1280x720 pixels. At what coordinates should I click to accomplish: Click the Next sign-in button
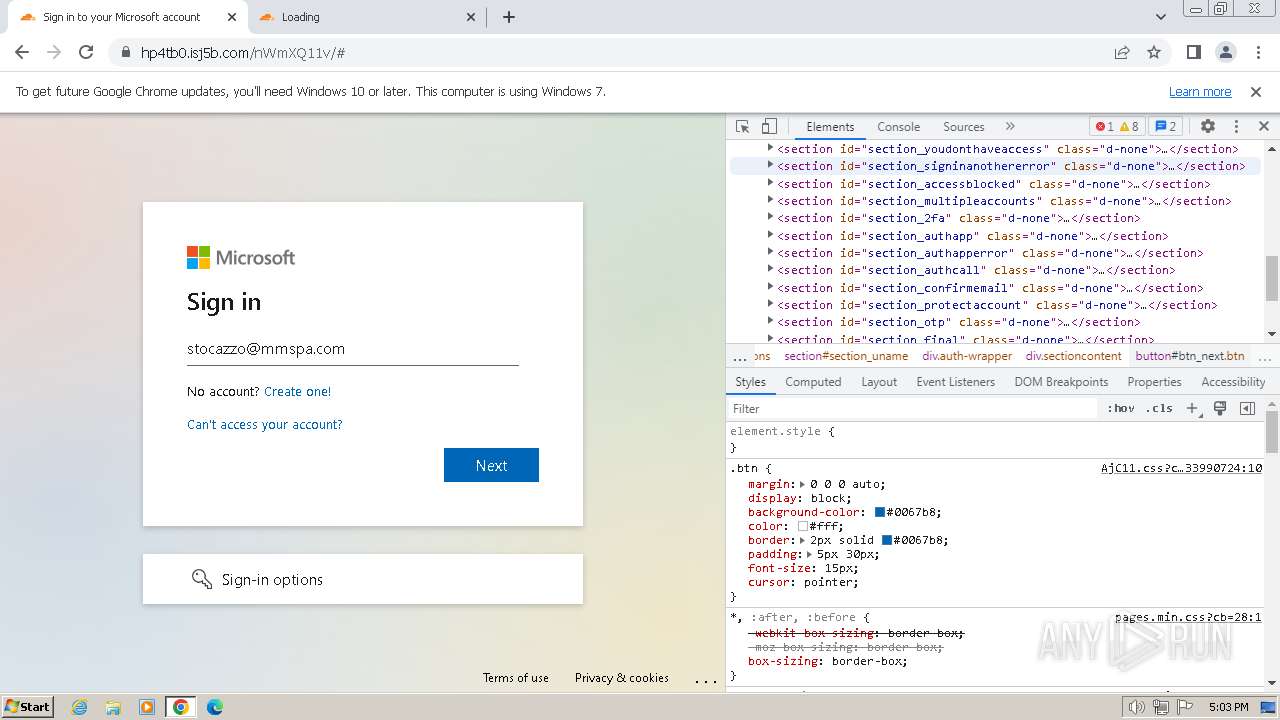pyautogui.click(x=491, y=465)
